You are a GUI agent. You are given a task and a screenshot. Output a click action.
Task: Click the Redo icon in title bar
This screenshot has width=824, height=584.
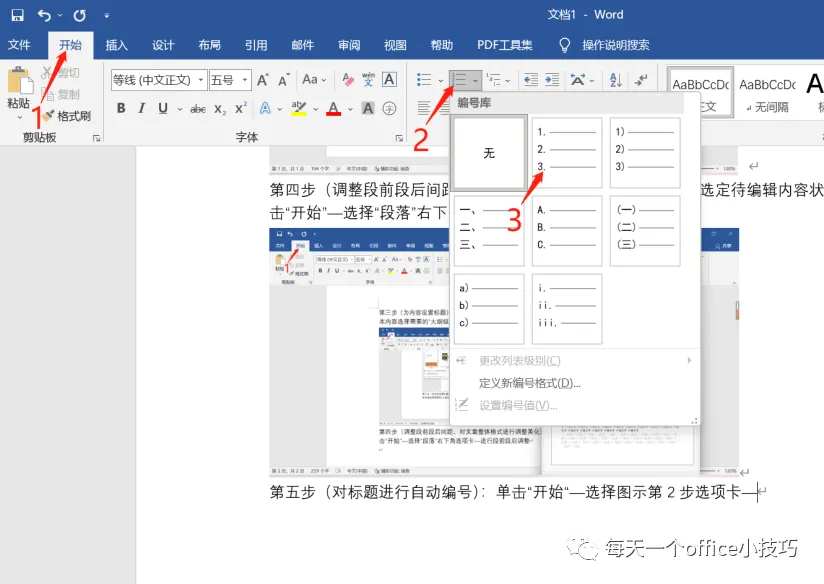[x=80, y=15]
